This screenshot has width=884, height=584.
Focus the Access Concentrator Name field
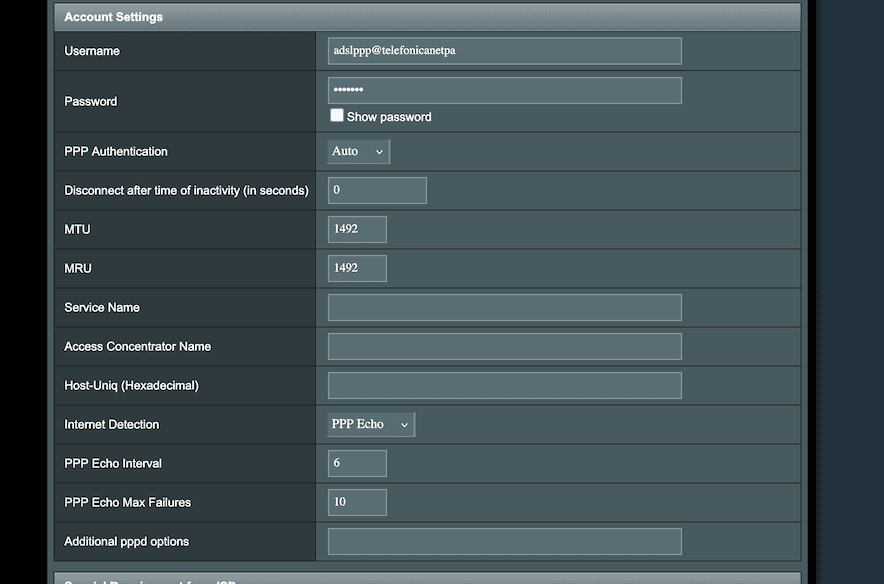[x=504, y=346]
